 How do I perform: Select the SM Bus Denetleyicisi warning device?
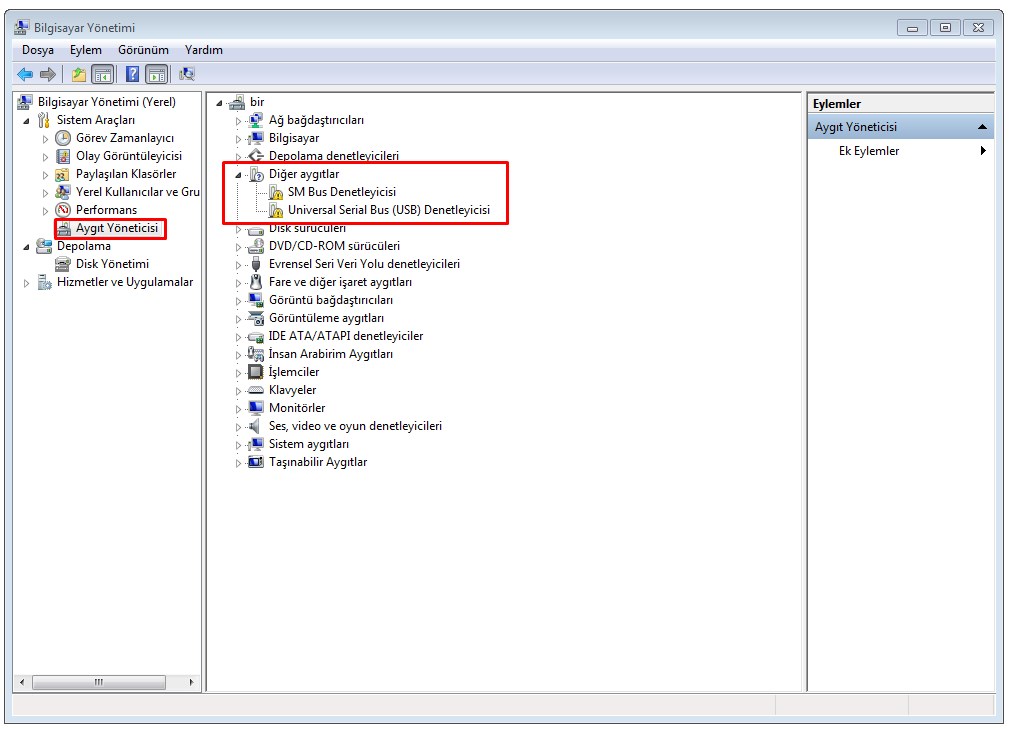pos(341,192)
